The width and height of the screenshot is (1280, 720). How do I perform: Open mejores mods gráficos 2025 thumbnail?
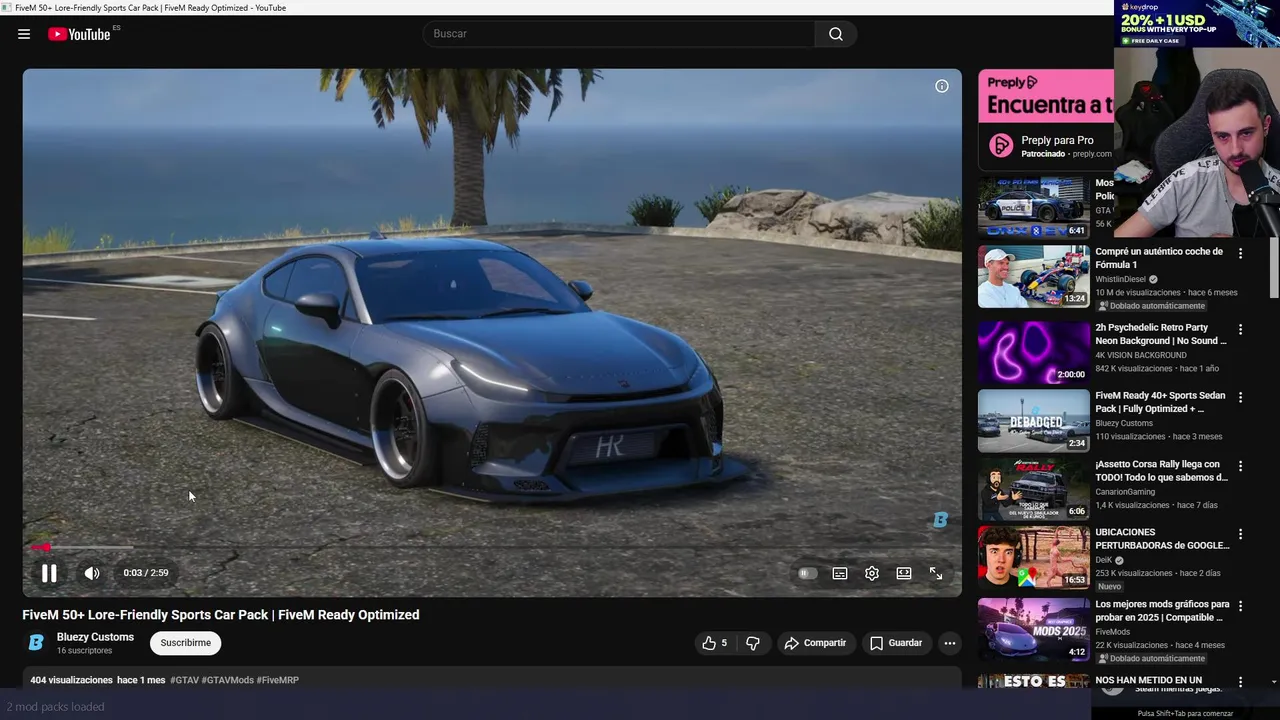[x=1033, y=629]
